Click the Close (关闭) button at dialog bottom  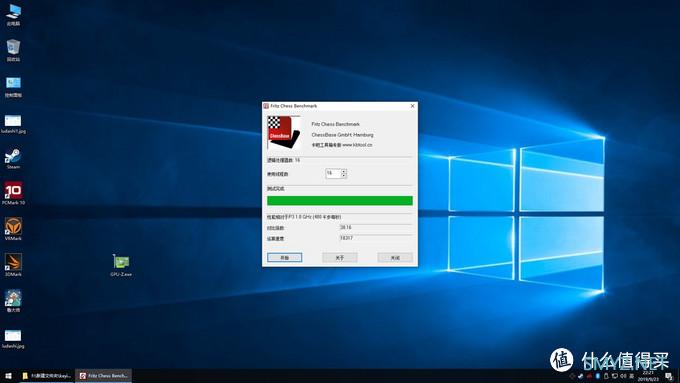(395, 258)
